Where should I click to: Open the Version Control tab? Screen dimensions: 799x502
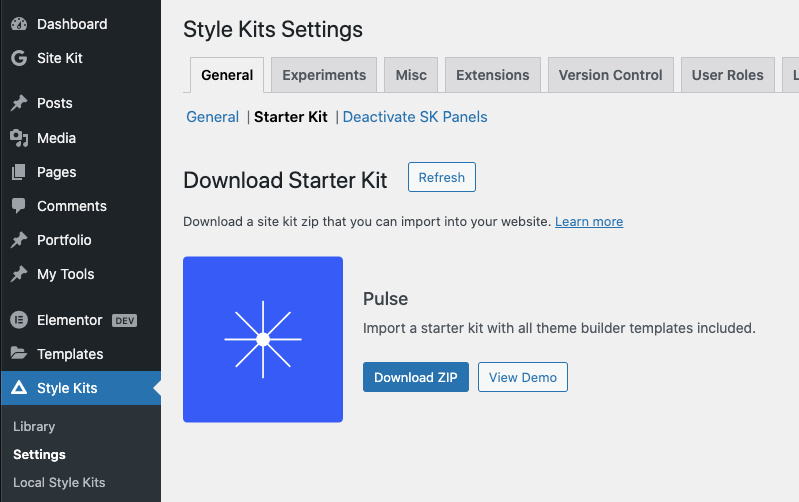(x=610, y=75)
